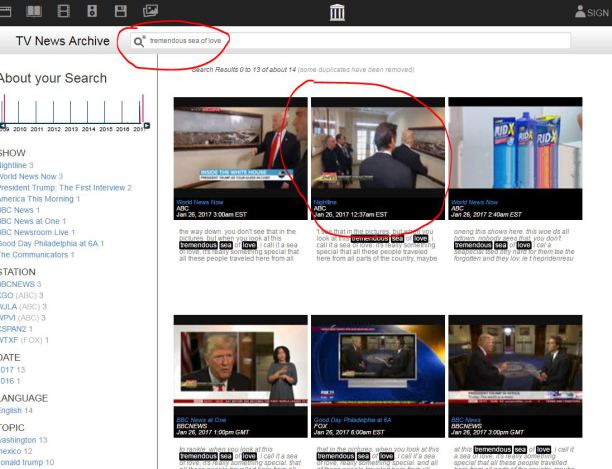612x469 pixels.
Task: Open World News Now 2:40am RidX thumbnail
Action: click(x=515, y=147)
